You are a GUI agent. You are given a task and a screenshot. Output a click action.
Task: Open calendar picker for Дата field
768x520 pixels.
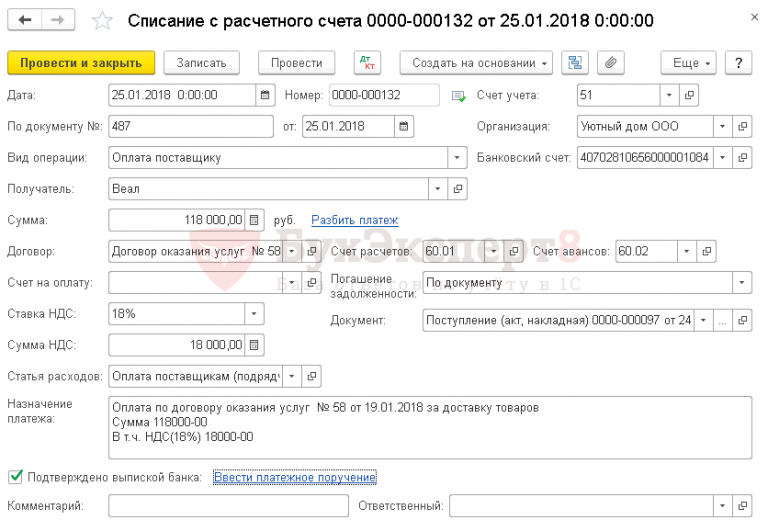[265, 95]
